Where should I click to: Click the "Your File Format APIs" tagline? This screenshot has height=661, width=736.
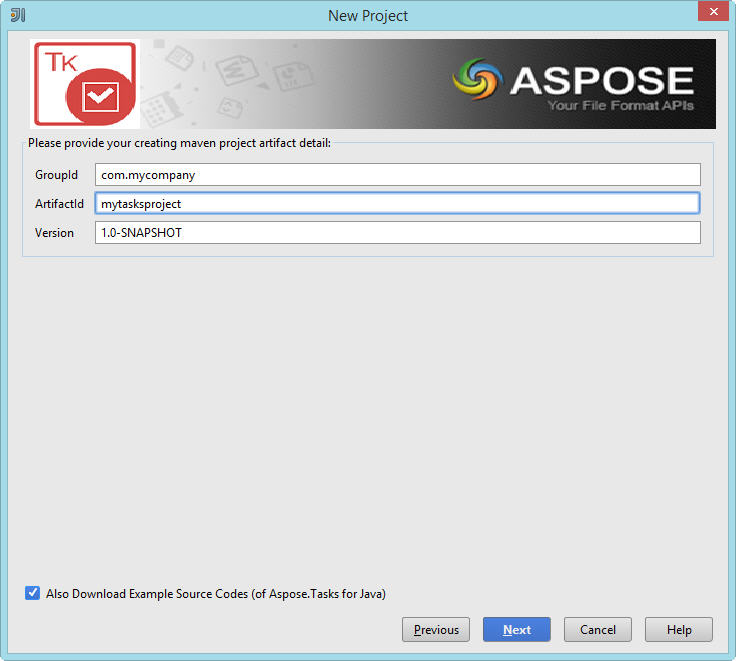(x=620, y=106)
